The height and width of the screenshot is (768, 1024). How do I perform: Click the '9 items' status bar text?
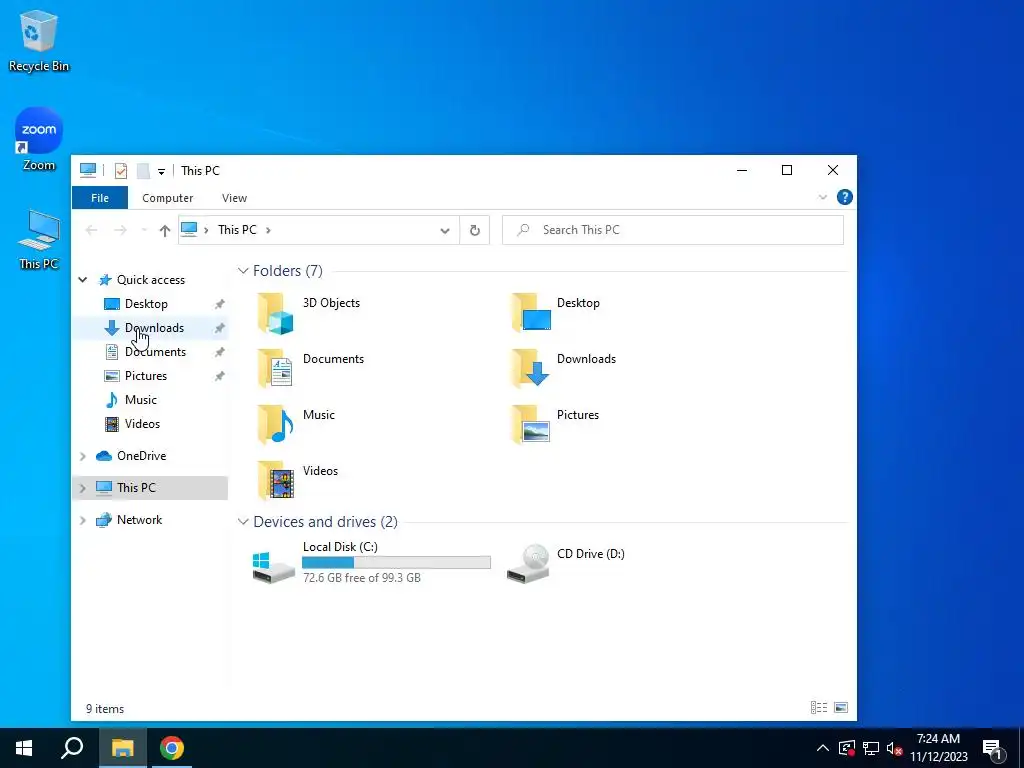pos(105,709)
